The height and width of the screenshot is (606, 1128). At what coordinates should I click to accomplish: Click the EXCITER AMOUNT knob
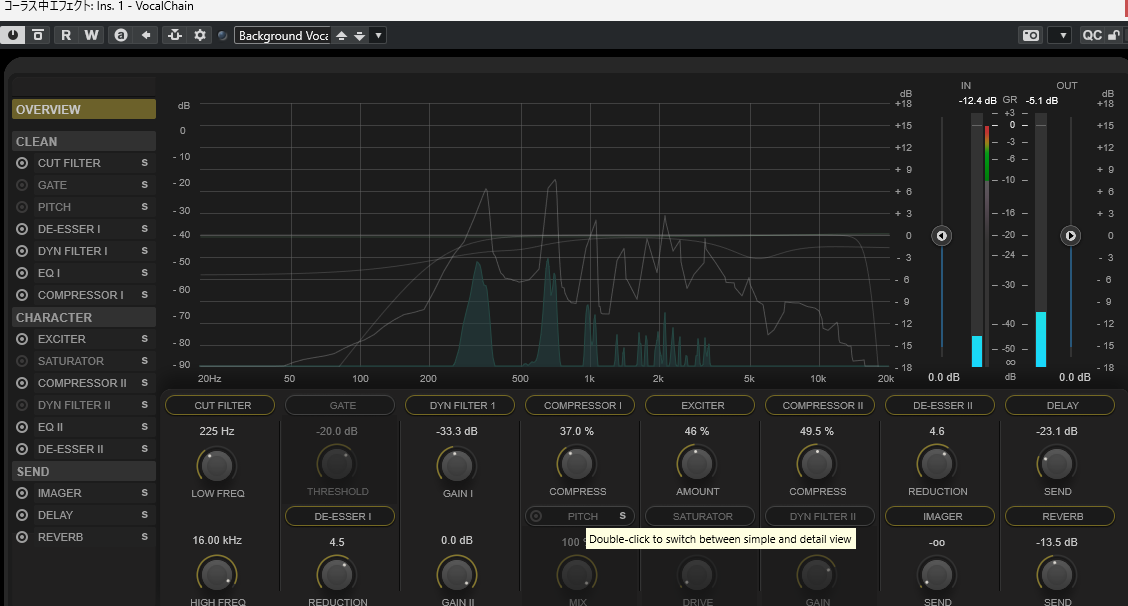point(696,464)
